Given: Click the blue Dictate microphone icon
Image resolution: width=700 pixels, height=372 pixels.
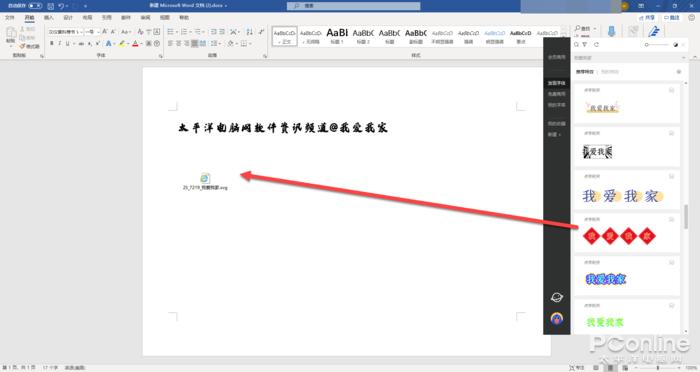Looking at the screenshot, I should [612, 31].
